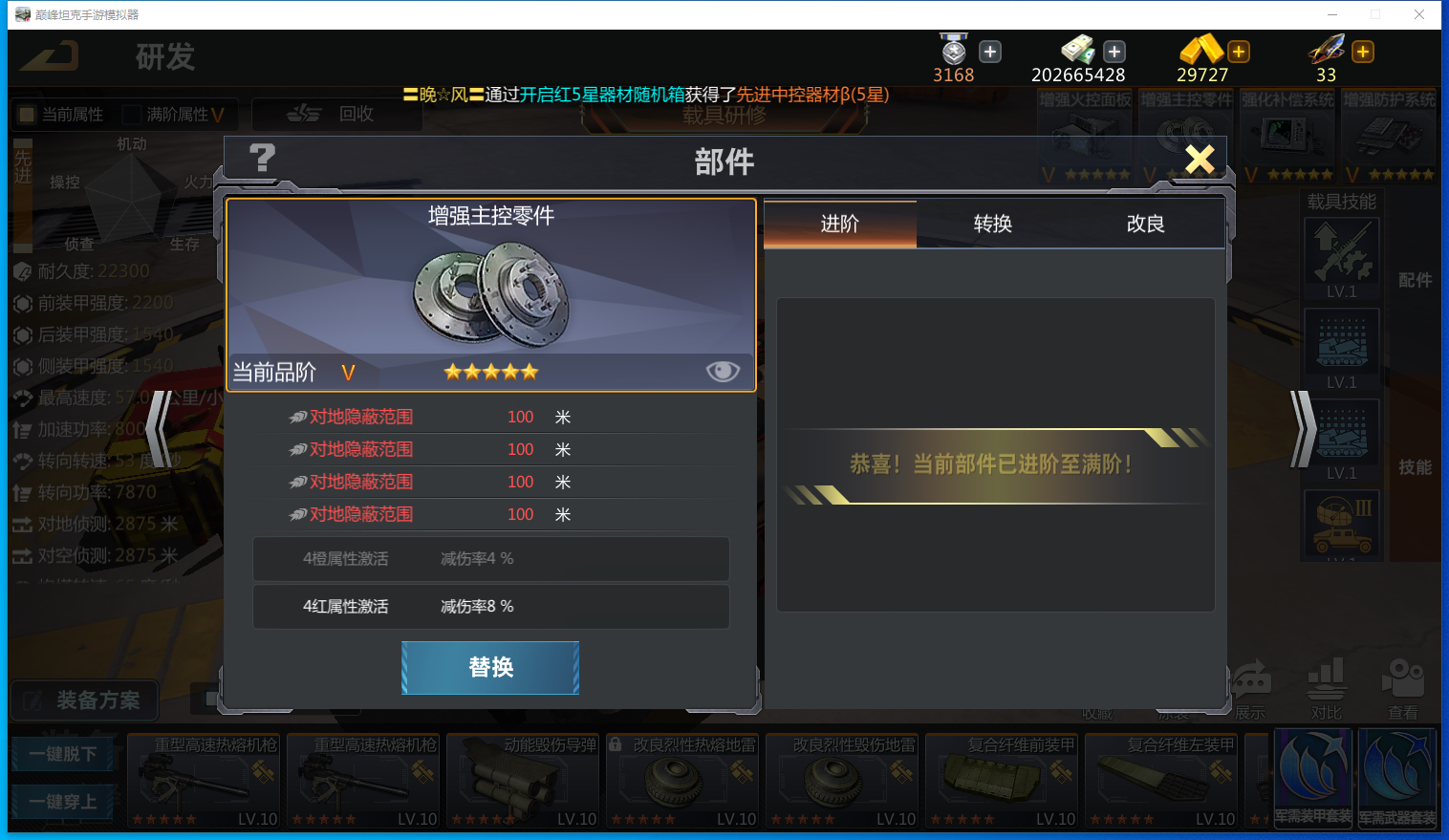Add rockets with the plus beside 33
1449x840 pixels.
coord(1363,52)
